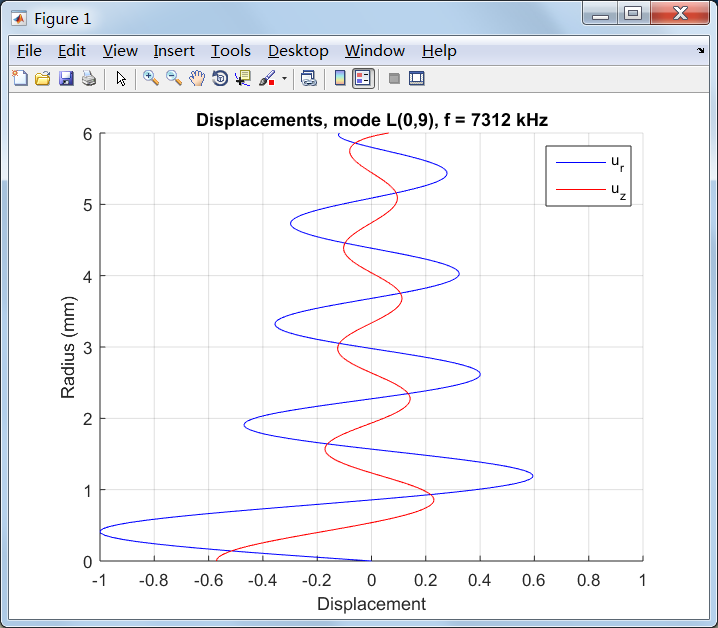Image resolution: width=718 pixels, height=628 pixels.
Task: Click the Show Plot Tools and Dock icon
Action: pyautogui.click(x=417, y=78)
